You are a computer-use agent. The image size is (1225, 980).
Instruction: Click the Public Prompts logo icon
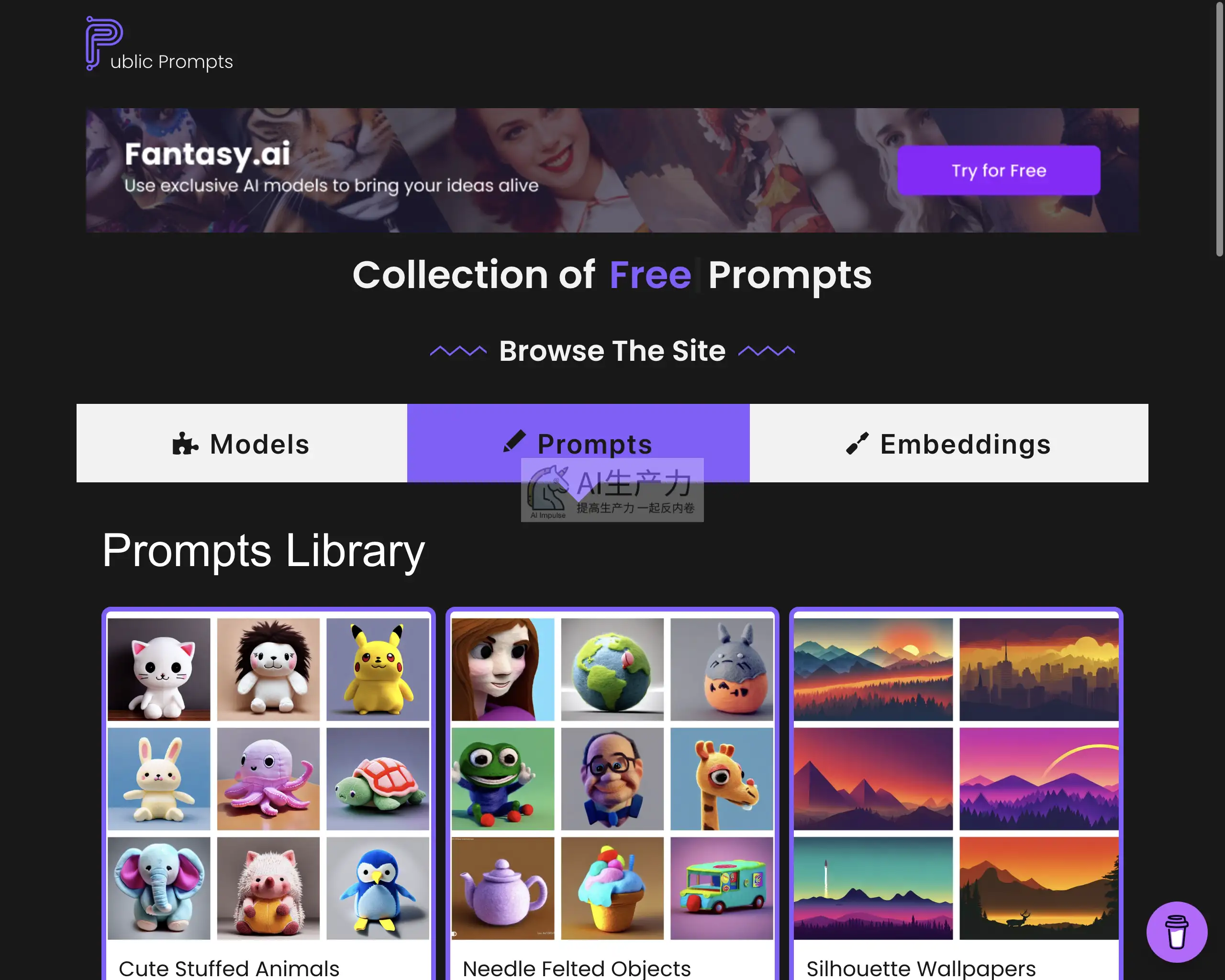(x=104, y=43)
